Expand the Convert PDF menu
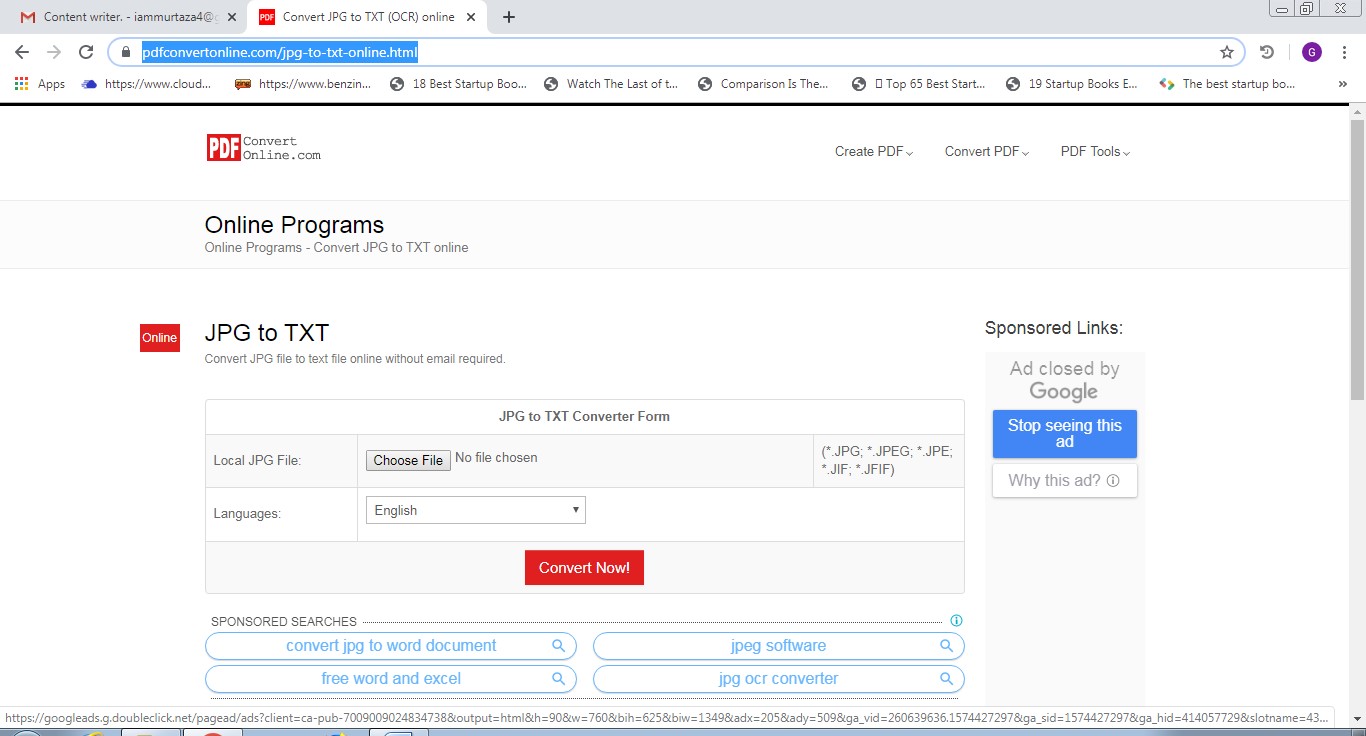The image size is (1366, 736). 987,152
